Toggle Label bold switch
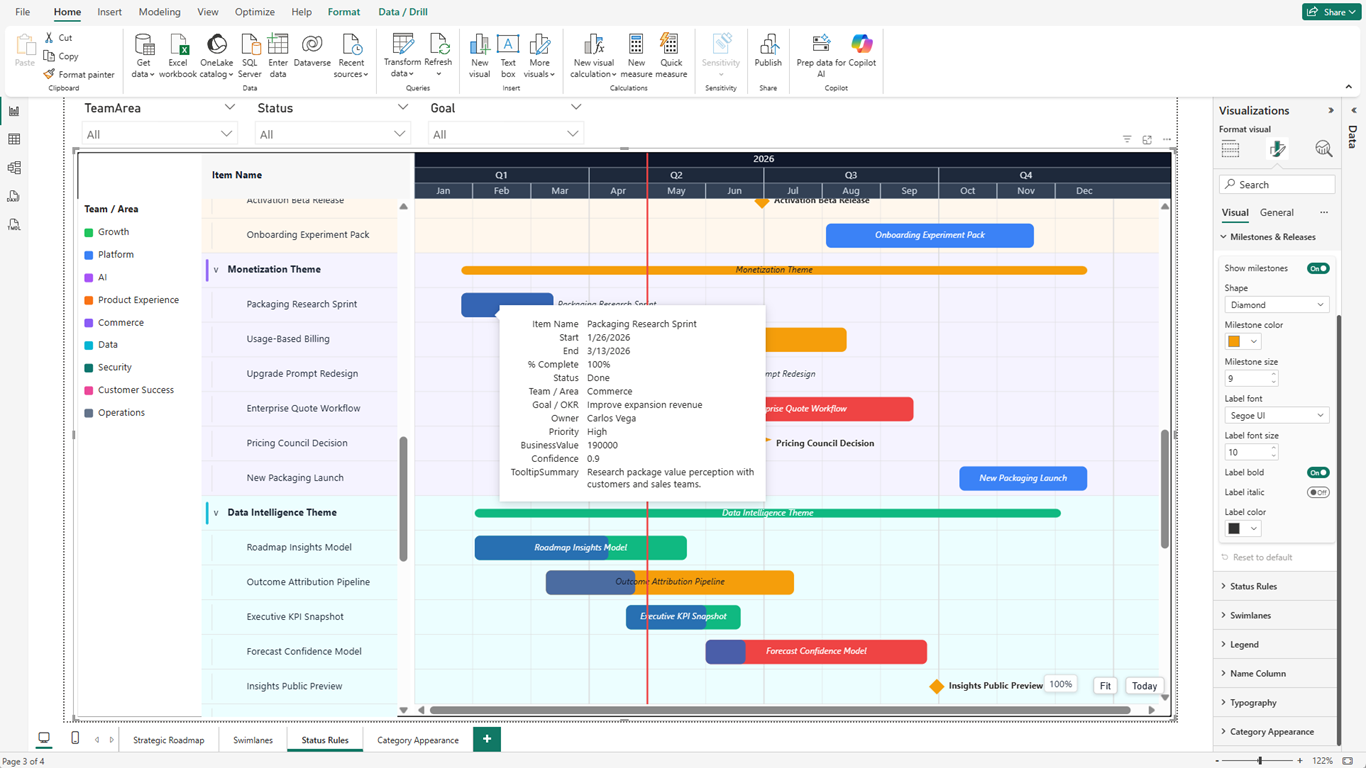The width and height of the screenshot is (1366, 768). (1318, 472)
